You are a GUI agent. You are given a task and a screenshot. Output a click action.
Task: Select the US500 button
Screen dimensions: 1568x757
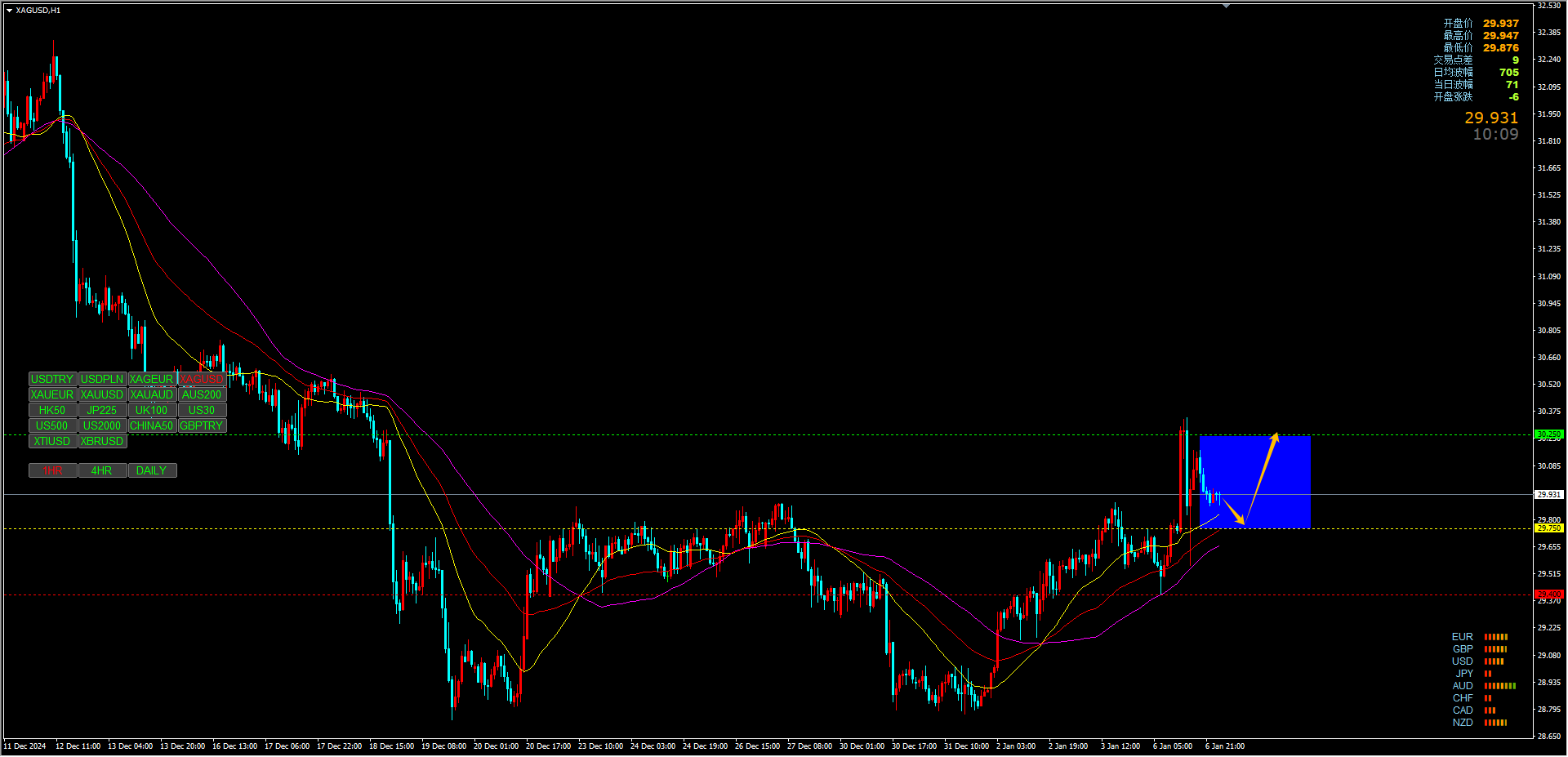(x=52, y=426)
